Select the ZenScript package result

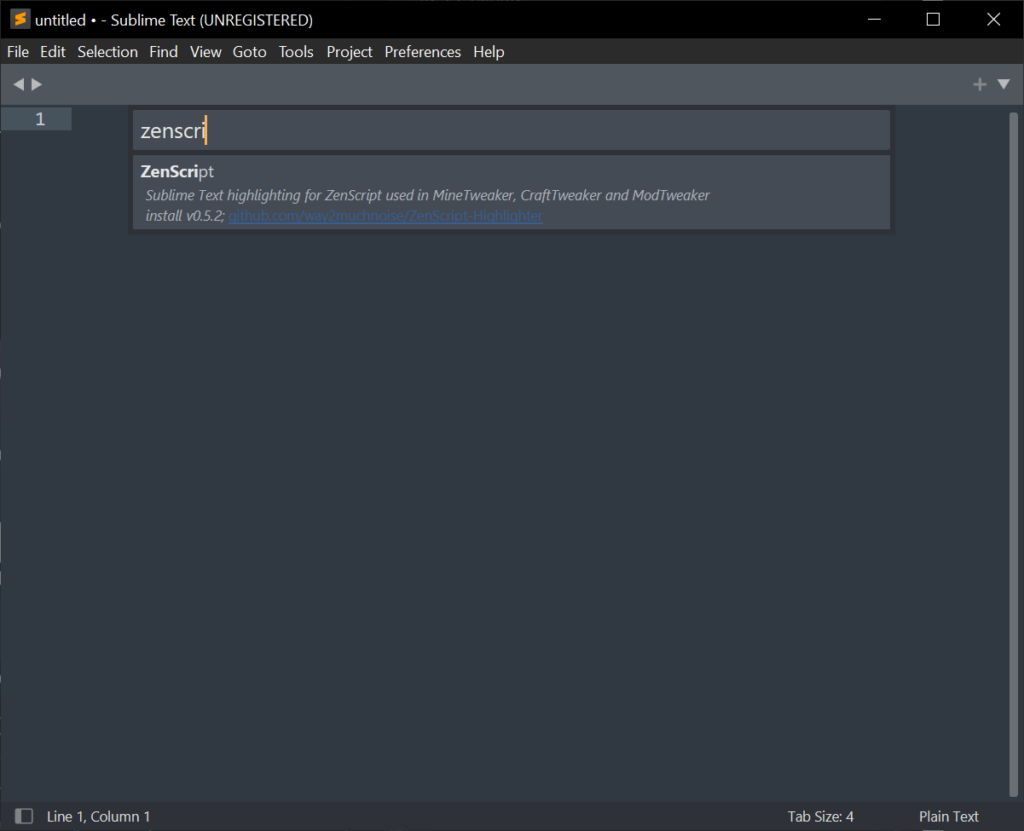point(511,193)
